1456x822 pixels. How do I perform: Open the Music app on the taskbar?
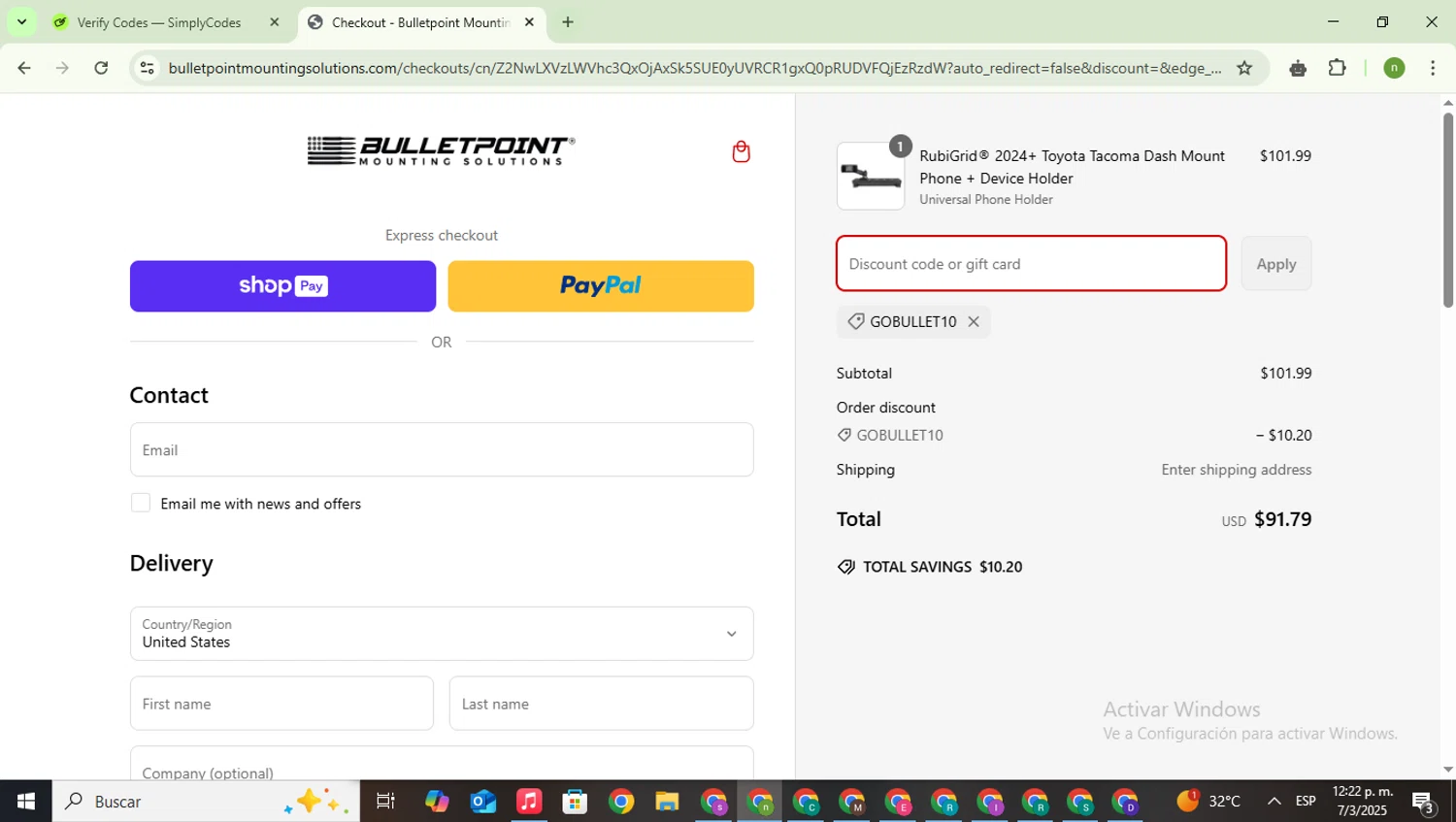529,802
